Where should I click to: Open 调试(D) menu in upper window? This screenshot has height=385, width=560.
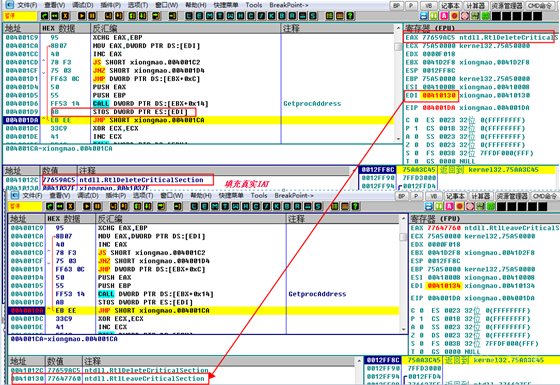coord(82,5)
